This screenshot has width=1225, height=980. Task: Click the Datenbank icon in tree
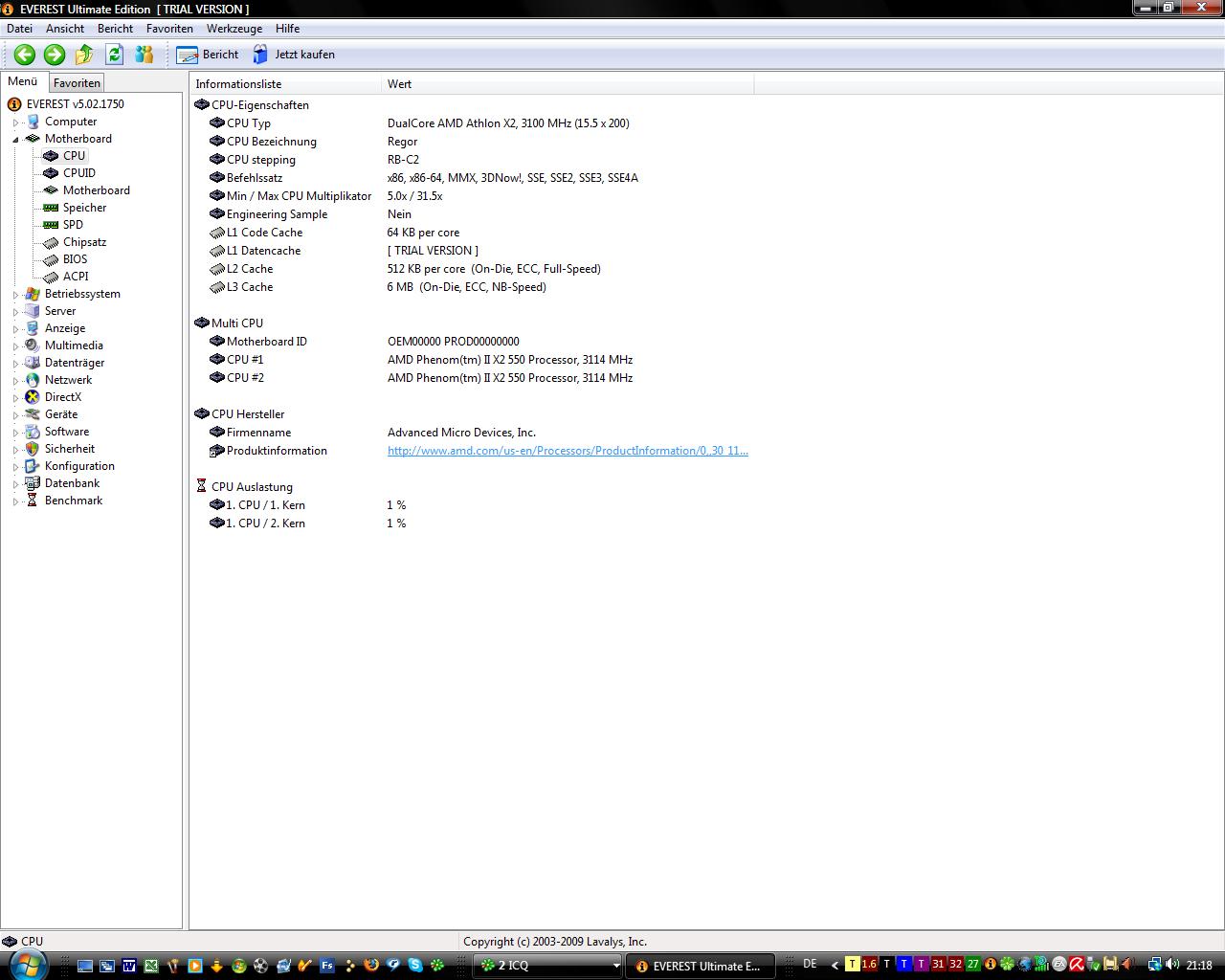[x=33, y=483]
